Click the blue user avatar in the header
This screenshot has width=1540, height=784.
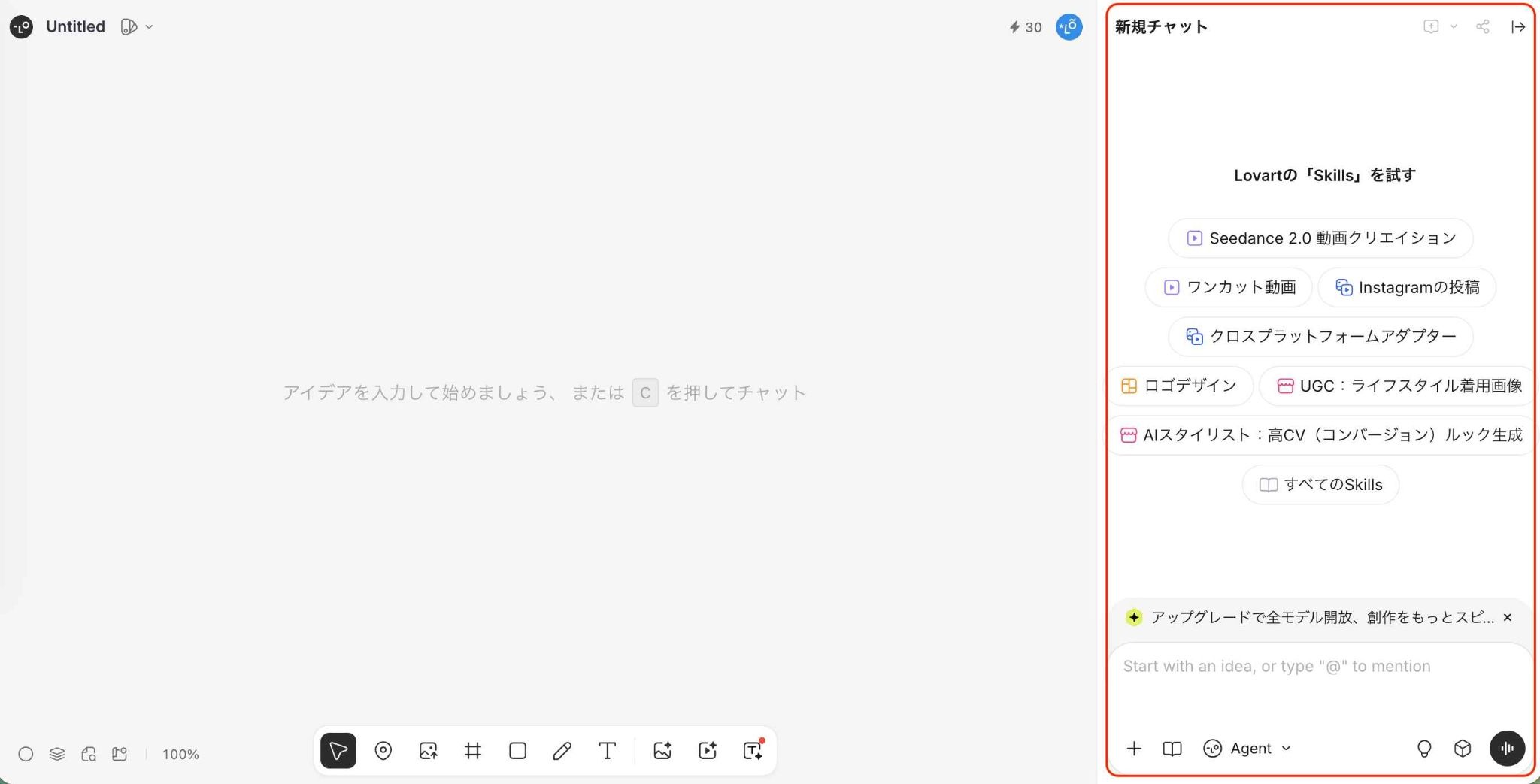click(x=1069, y=27)
